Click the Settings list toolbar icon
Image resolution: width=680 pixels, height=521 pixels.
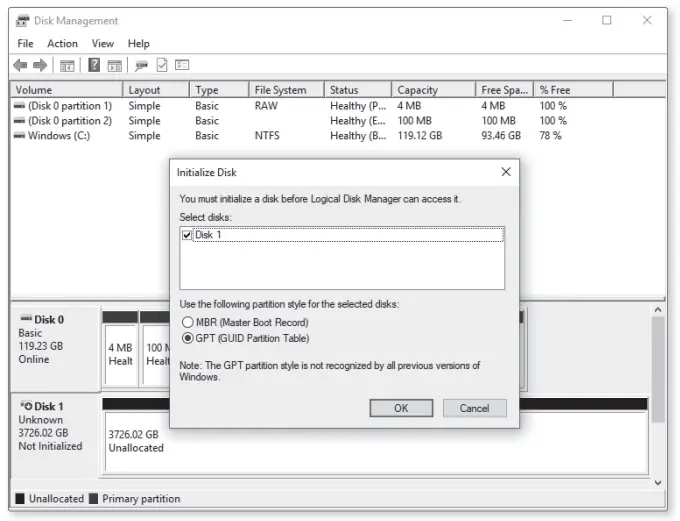click(182, 65)
